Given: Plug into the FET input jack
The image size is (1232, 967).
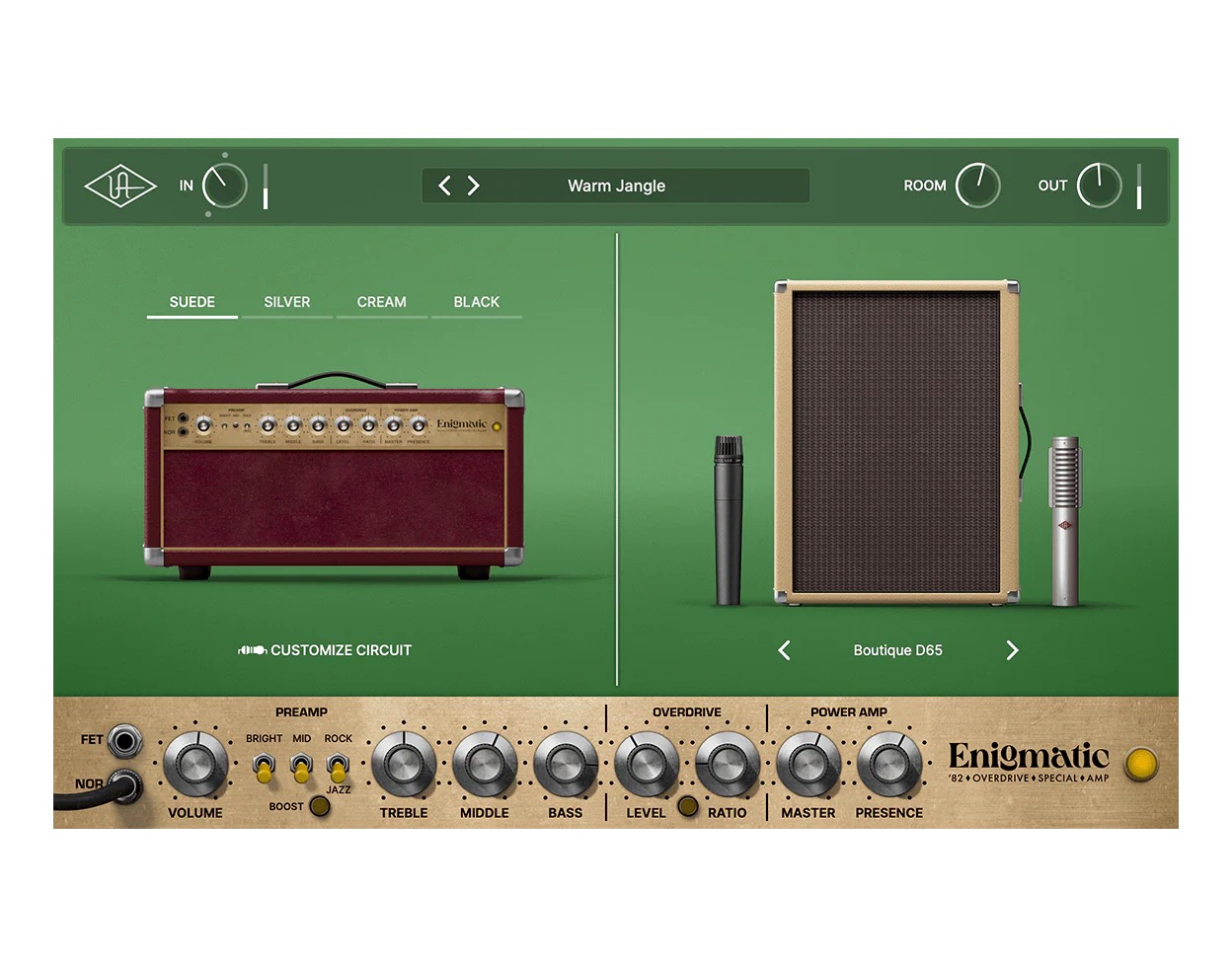Looking at the screenshot, I should [124, 740].
